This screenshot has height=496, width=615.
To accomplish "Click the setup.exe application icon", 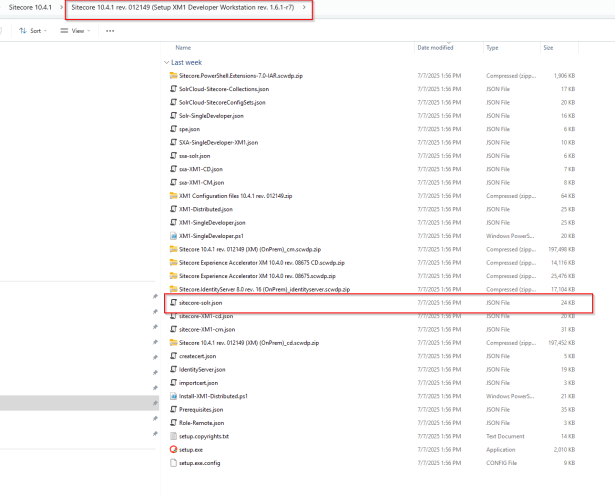I will click(172, 449).
